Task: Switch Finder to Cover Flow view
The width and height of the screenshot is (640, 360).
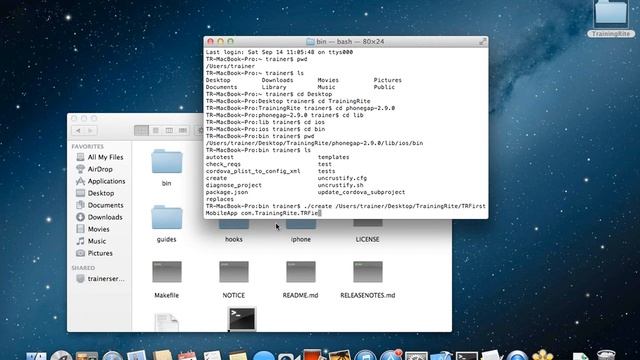Action: point(183,131)
